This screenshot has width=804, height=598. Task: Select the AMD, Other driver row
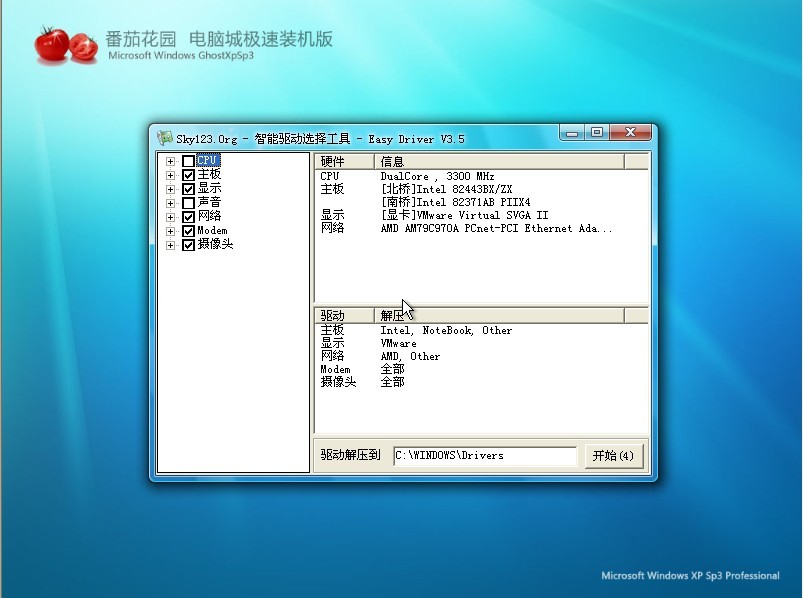pyautogui.click(x=481, y=356)
